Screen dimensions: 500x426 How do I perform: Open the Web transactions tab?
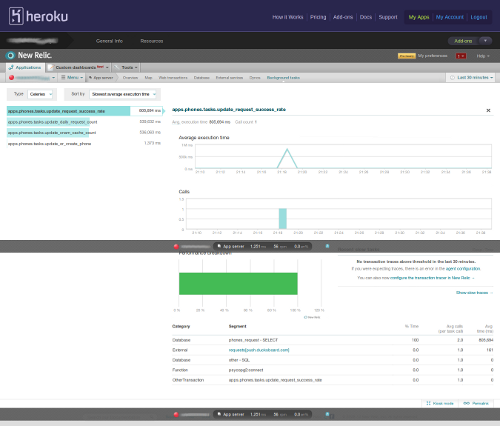click(173, 78)
